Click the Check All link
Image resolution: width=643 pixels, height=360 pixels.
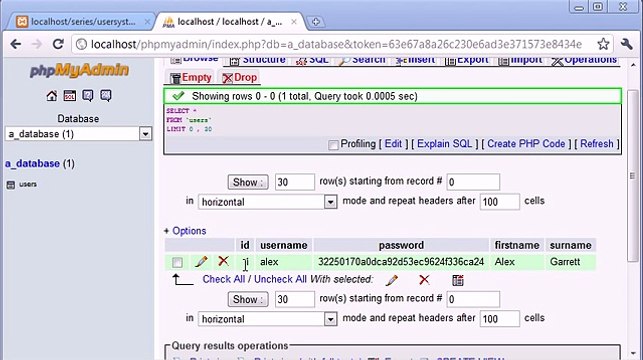223,279
